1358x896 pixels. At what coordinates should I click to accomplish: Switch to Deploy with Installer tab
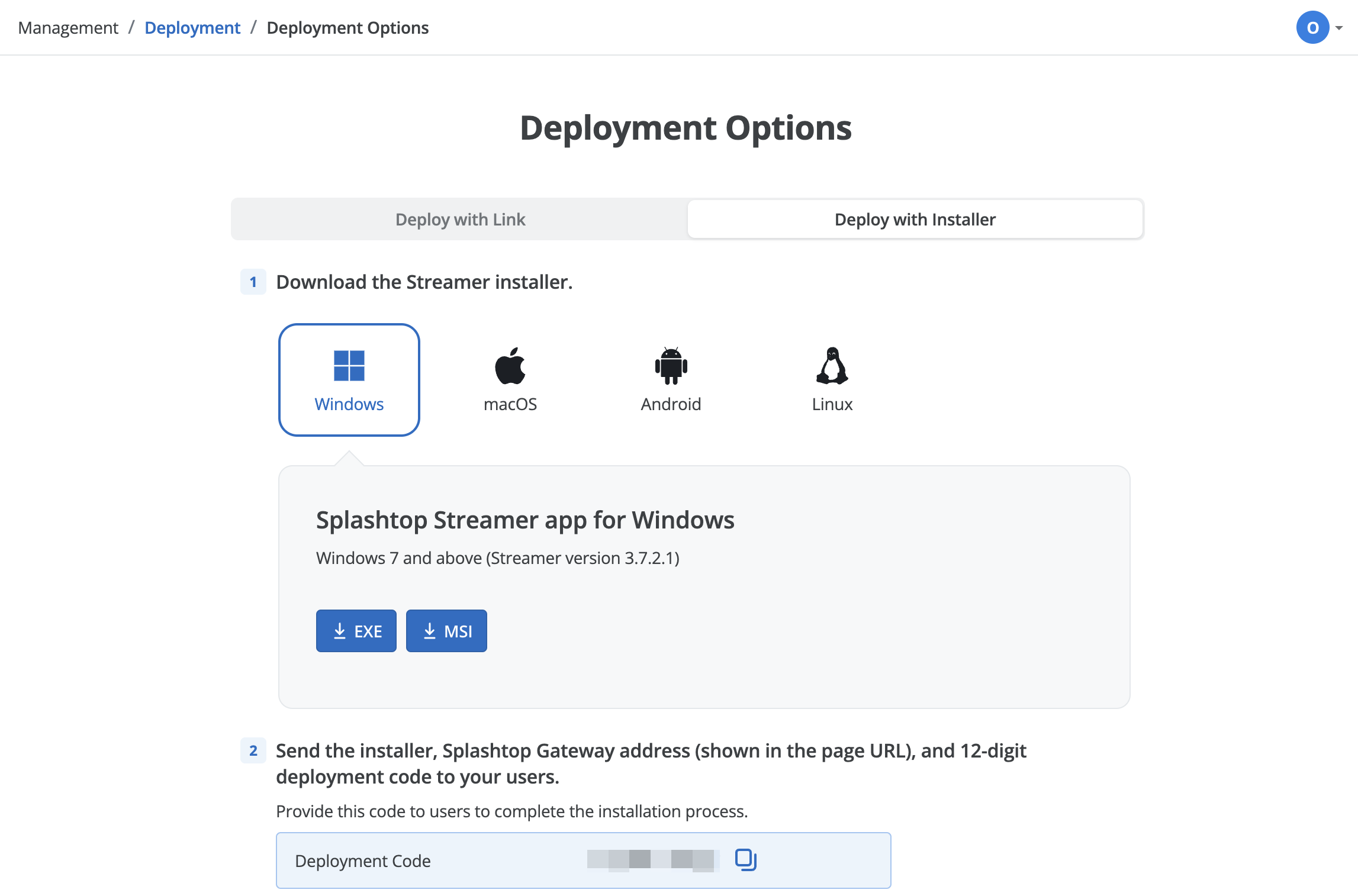pos(915,219)
